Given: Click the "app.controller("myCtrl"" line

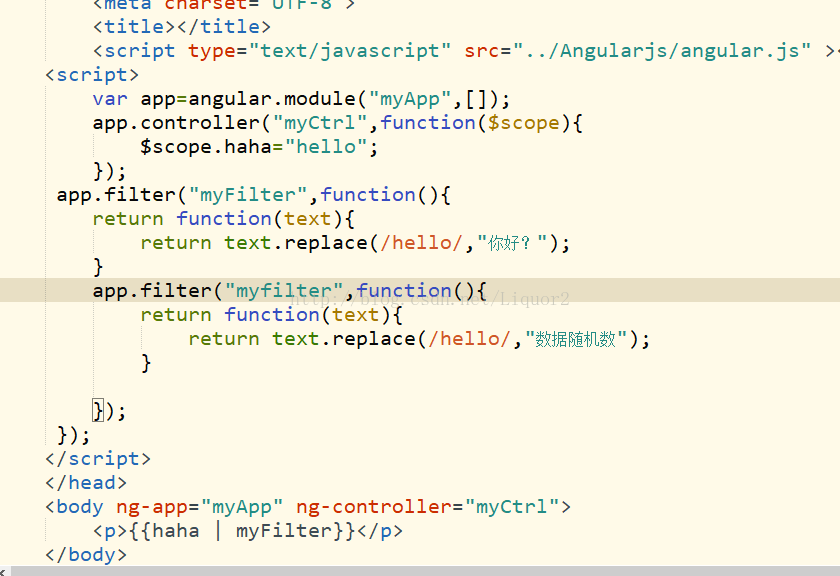Looking at the screenshot, I should [338, 123].
